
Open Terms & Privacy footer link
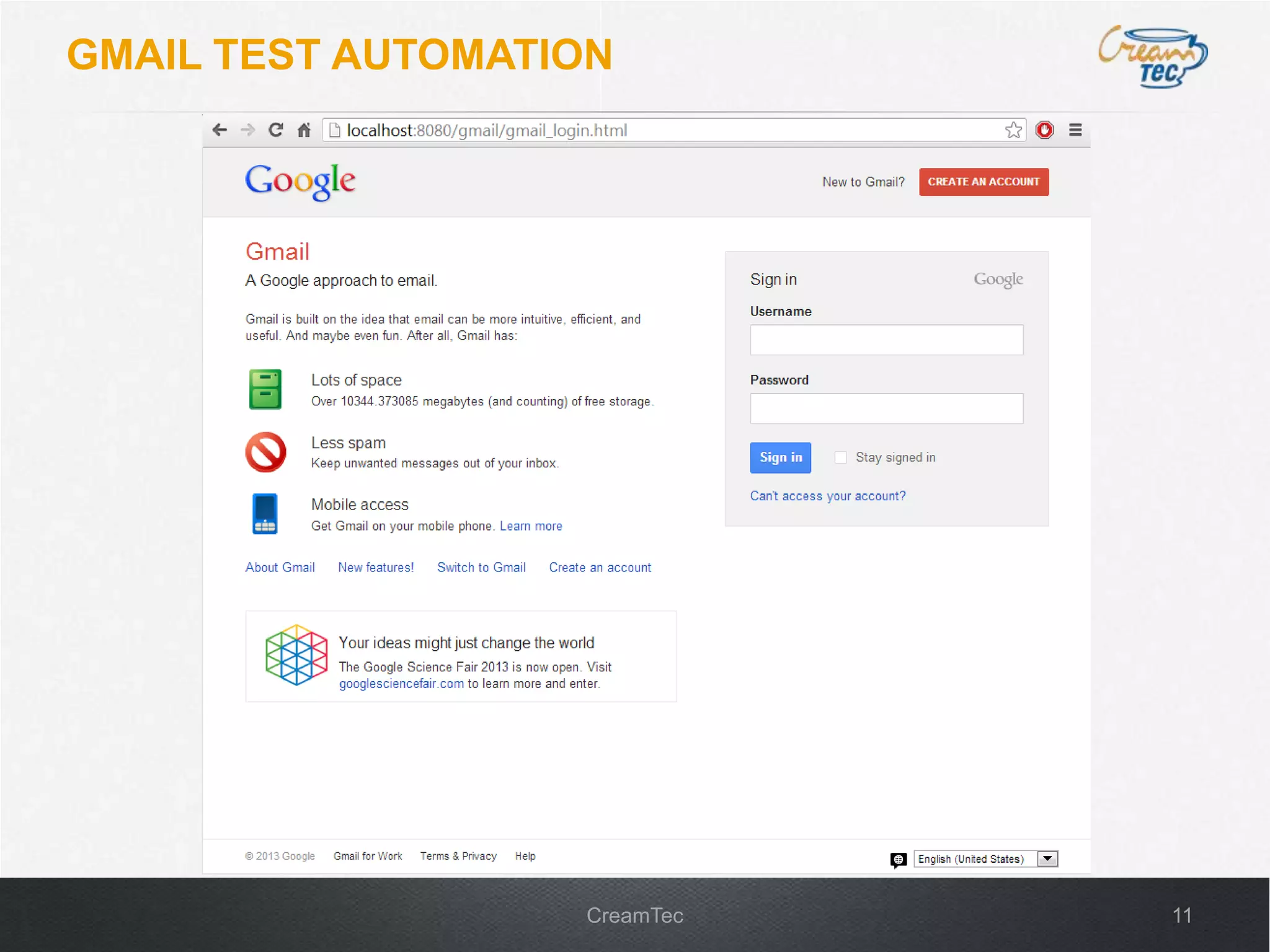[459, 857]
